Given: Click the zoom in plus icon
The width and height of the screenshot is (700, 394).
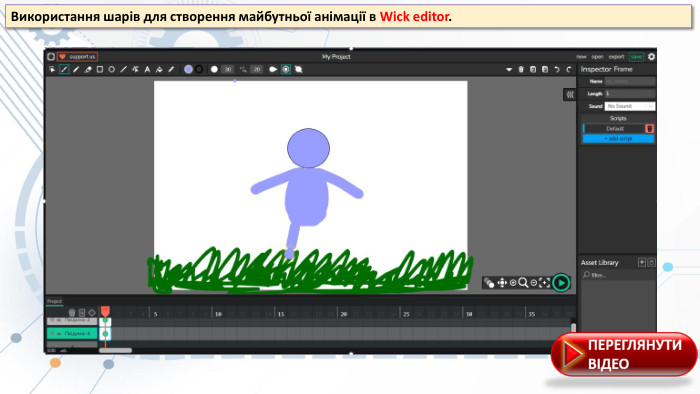Looking at the screenshot, I should pyautogui.click(x=513, y=283).
